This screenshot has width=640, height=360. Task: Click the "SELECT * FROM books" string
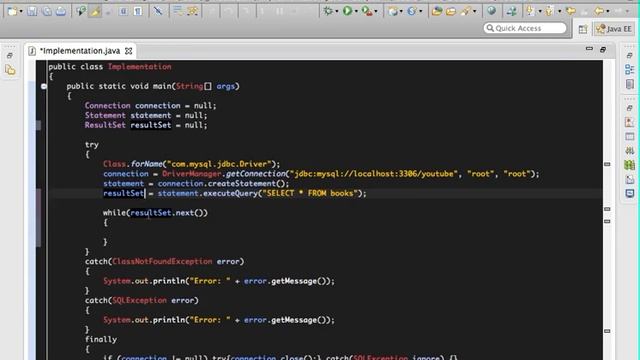(x=310, y=193)
